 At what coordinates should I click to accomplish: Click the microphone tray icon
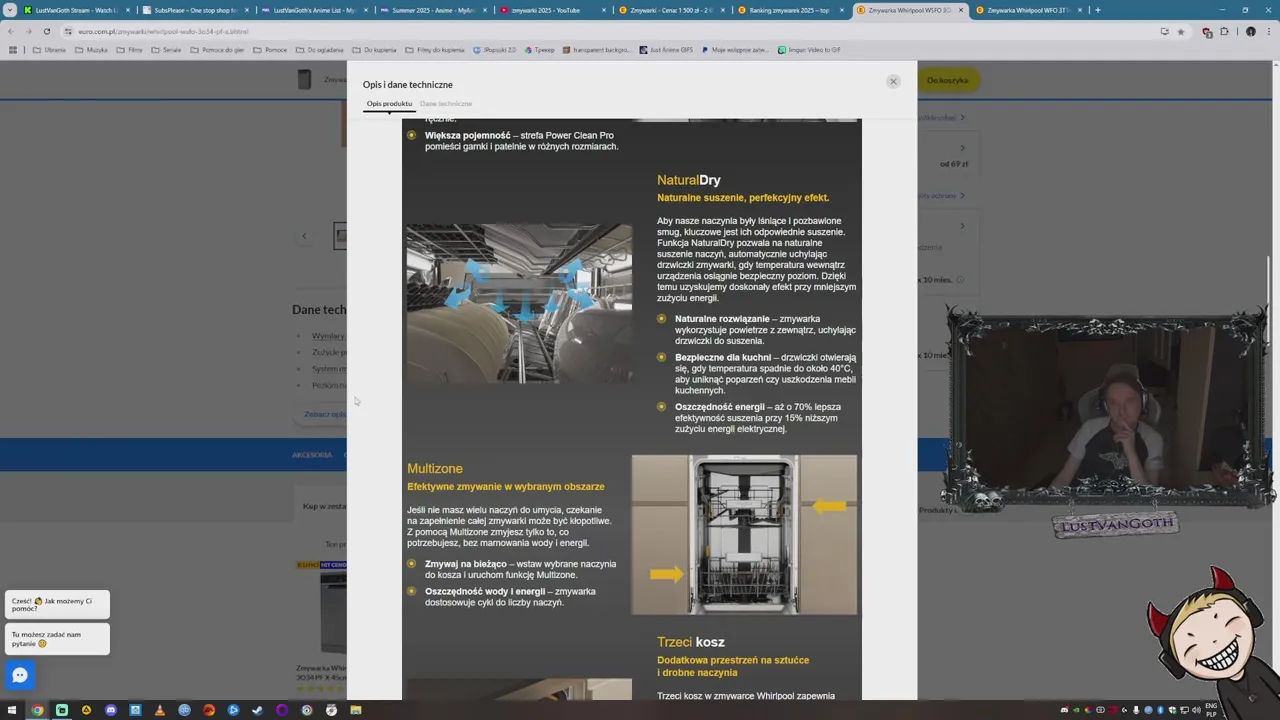point(1136,710)
